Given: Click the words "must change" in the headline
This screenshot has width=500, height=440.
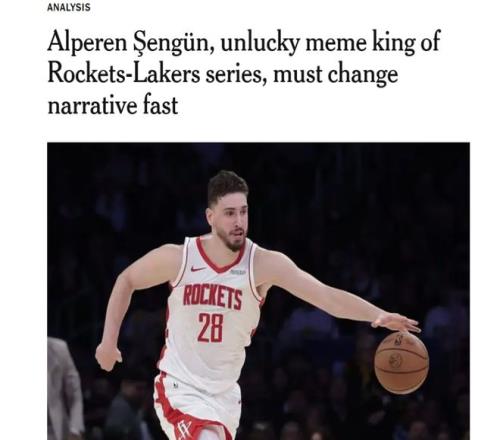Looking at the screenshot, I should [x=335, y=75].
